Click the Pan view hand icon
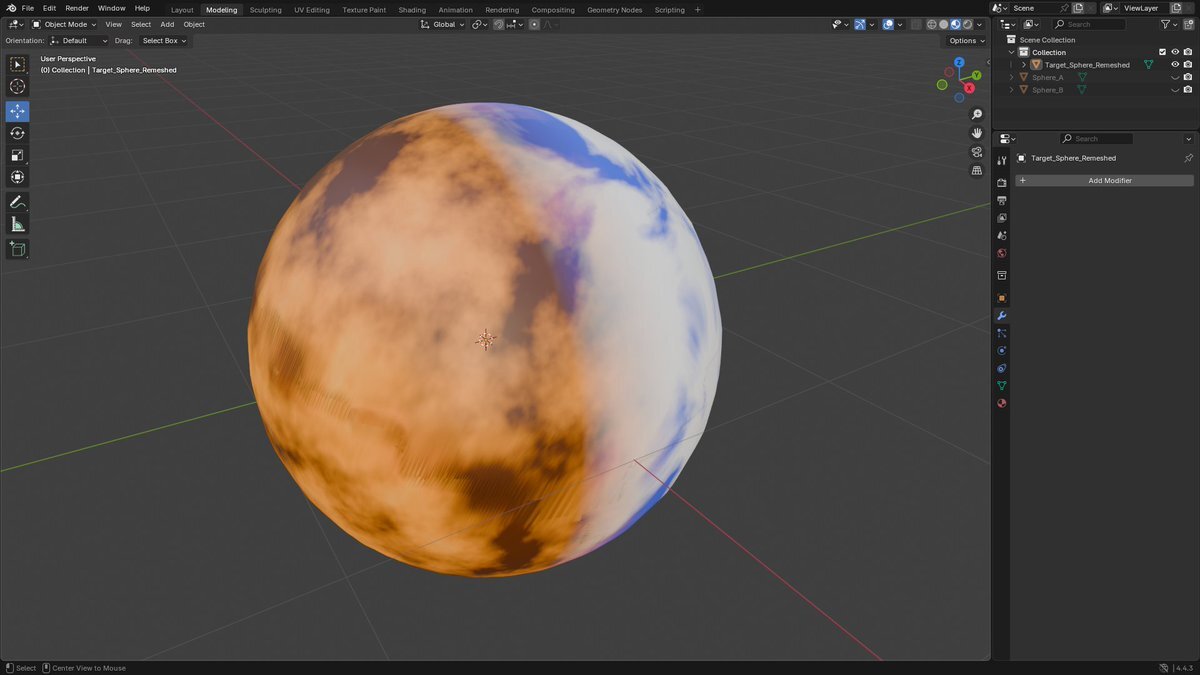 pyautogui.click(x=977, y=133)
